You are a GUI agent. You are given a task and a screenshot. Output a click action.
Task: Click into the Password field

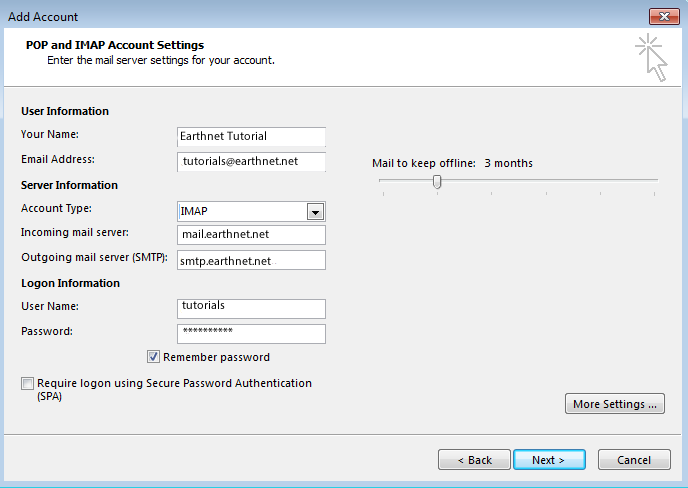coord(251,334)
